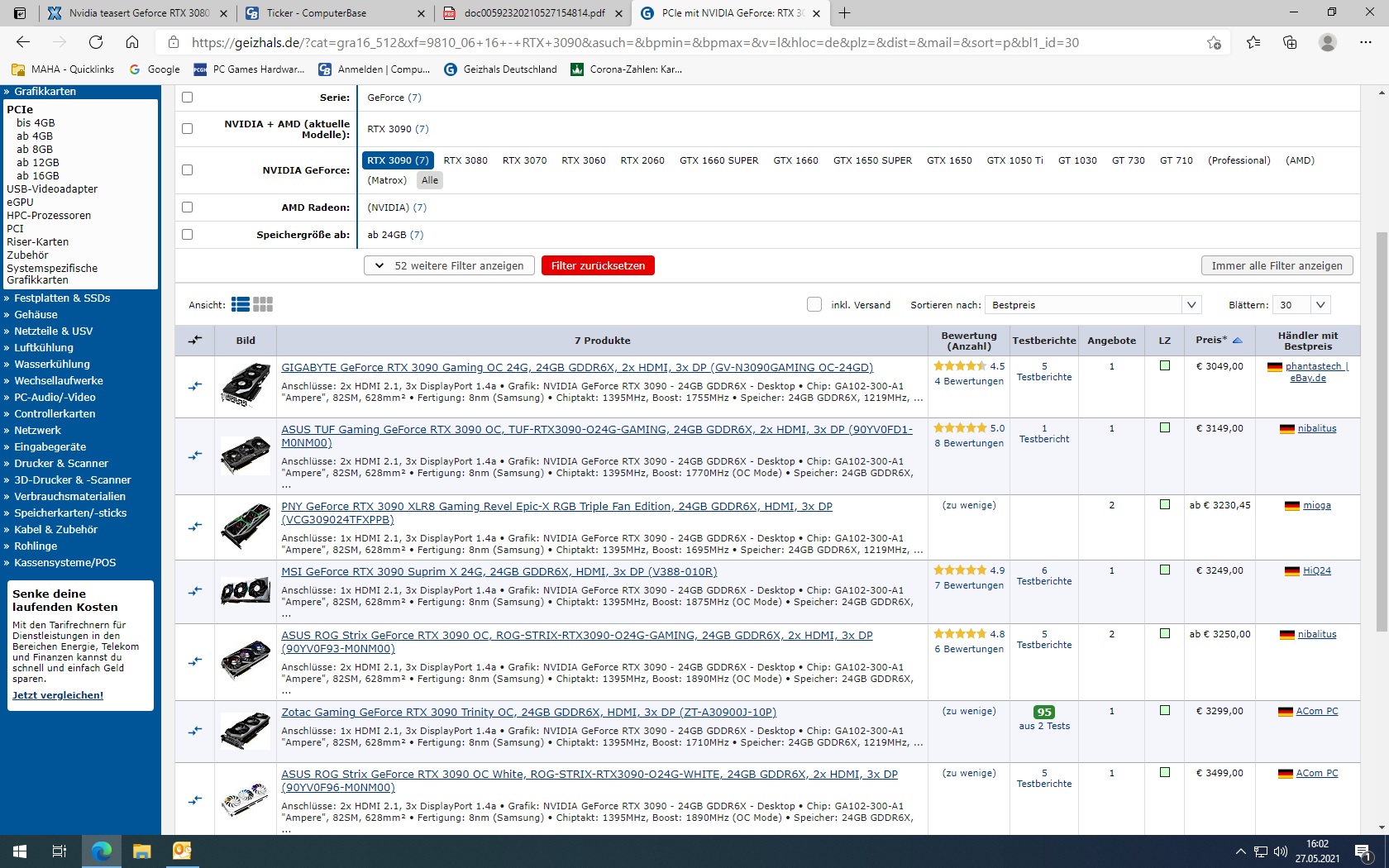The height and width of the screenshot is (868, 1389).
Task: Expand Netzteile & USV category
Action: pos(54,331)
